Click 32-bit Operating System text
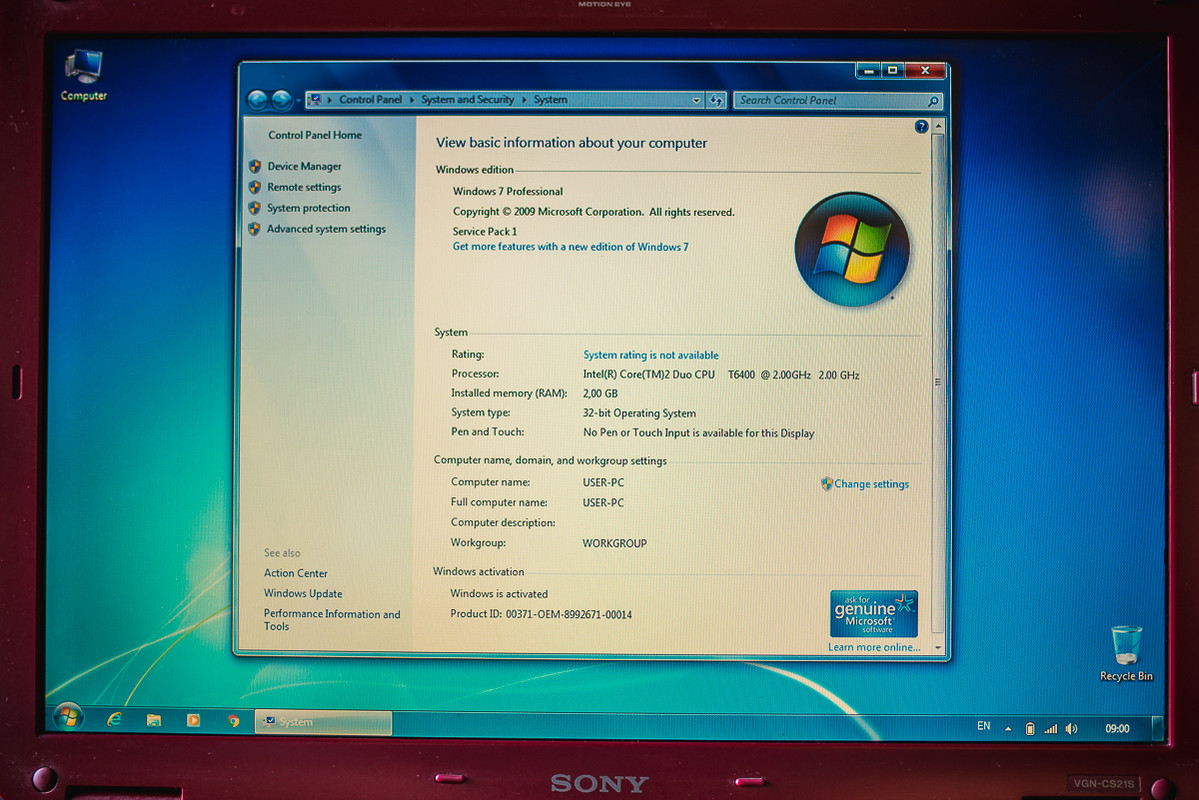The image size is (1199, 800). coord(639,413)
